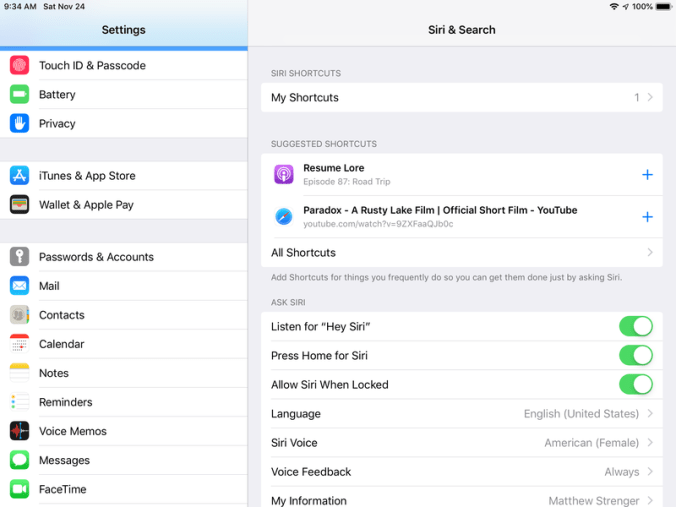Open the Voice Memos icon
Screen dimensions: 676x507
tap(19, 431)
